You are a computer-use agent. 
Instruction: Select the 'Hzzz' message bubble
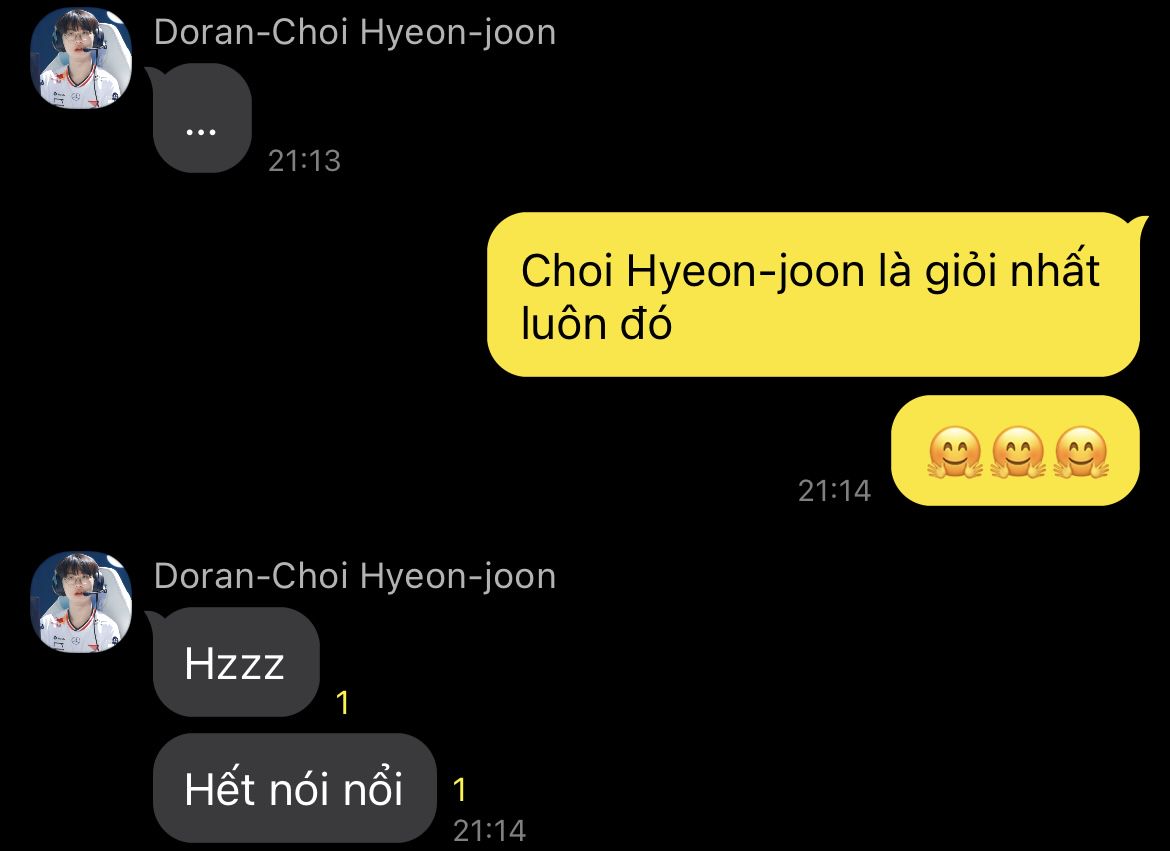tap(236, 662)
